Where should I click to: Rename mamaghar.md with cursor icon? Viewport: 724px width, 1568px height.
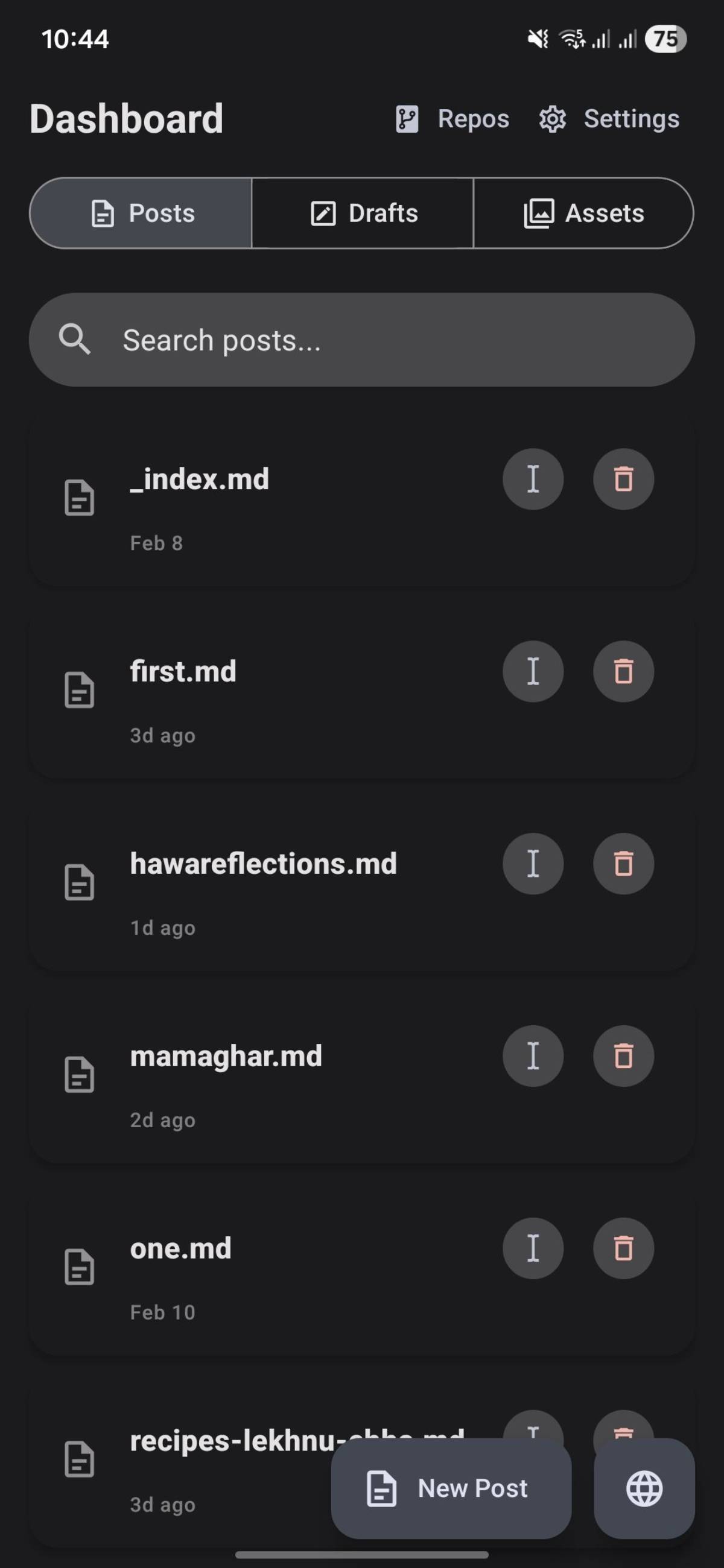[x=533, y=1056]
